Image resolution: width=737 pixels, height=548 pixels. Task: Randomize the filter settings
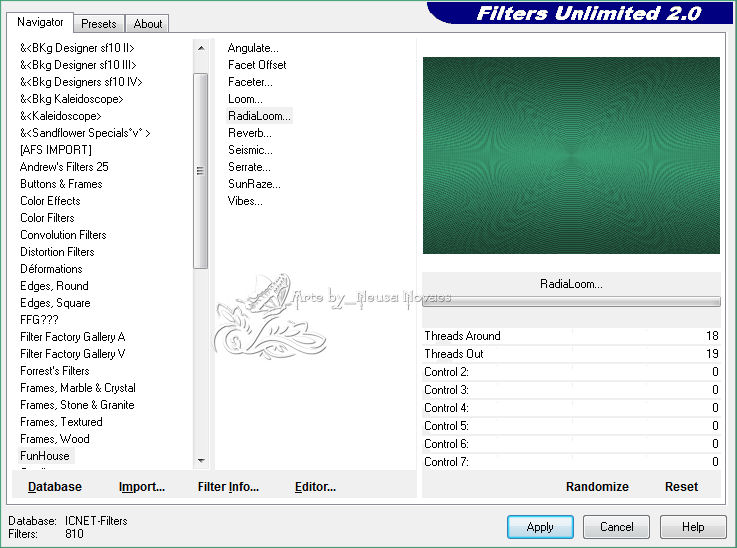click(x=597, y=486)
